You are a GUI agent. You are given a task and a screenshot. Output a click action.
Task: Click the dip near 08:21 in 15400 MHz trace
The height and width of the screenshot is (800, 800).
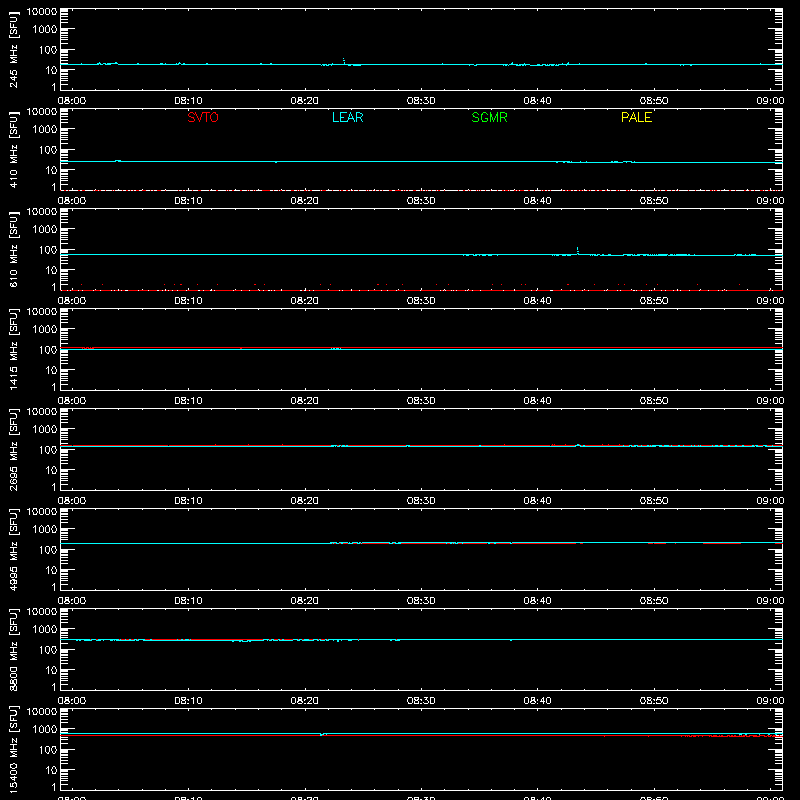pos(321,735)
